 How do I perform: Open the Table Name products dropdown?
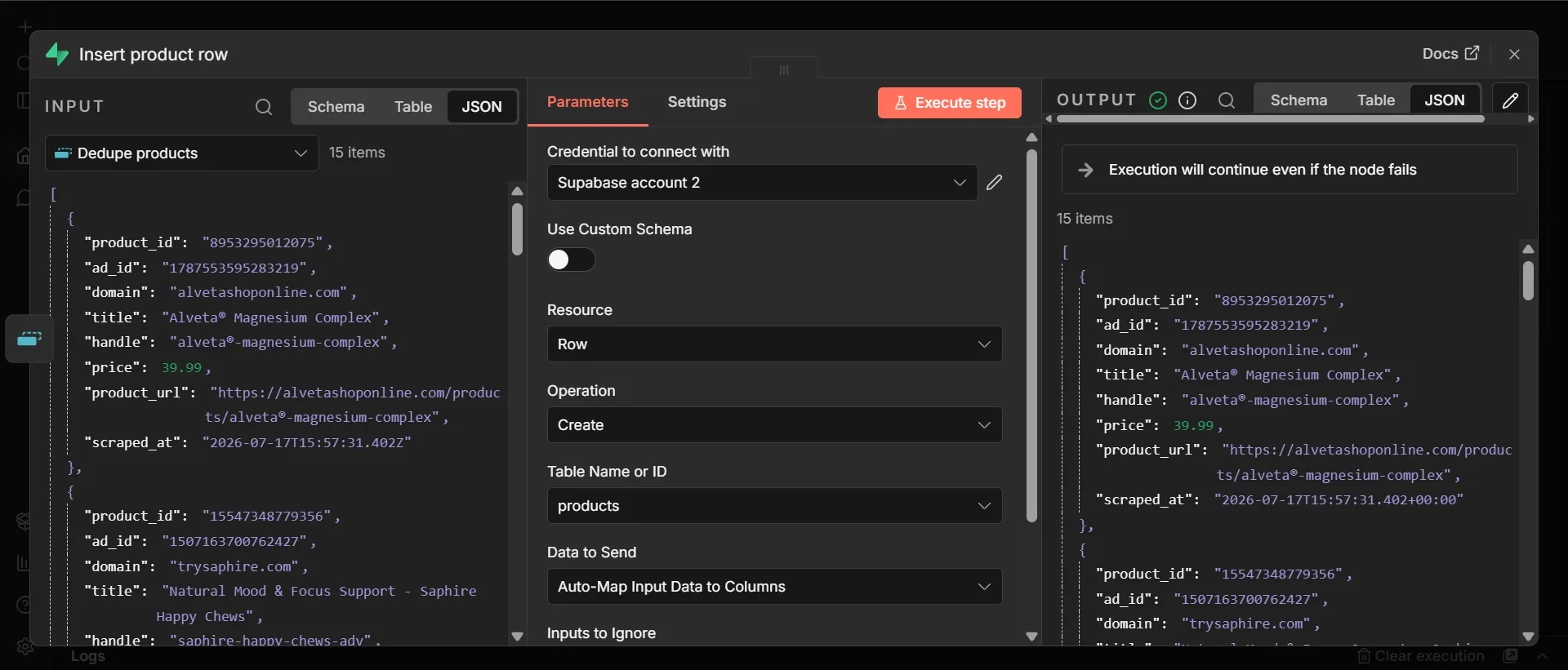pos(774,506)
